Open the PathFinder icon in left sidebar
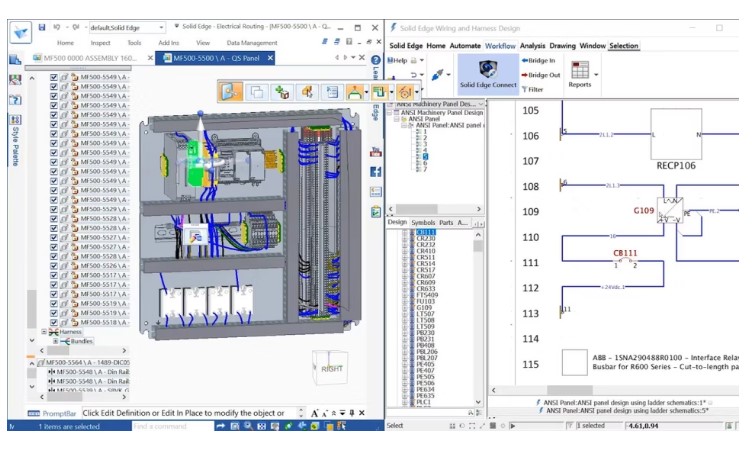This screenshot has height=454, width=752. [15, 59]
